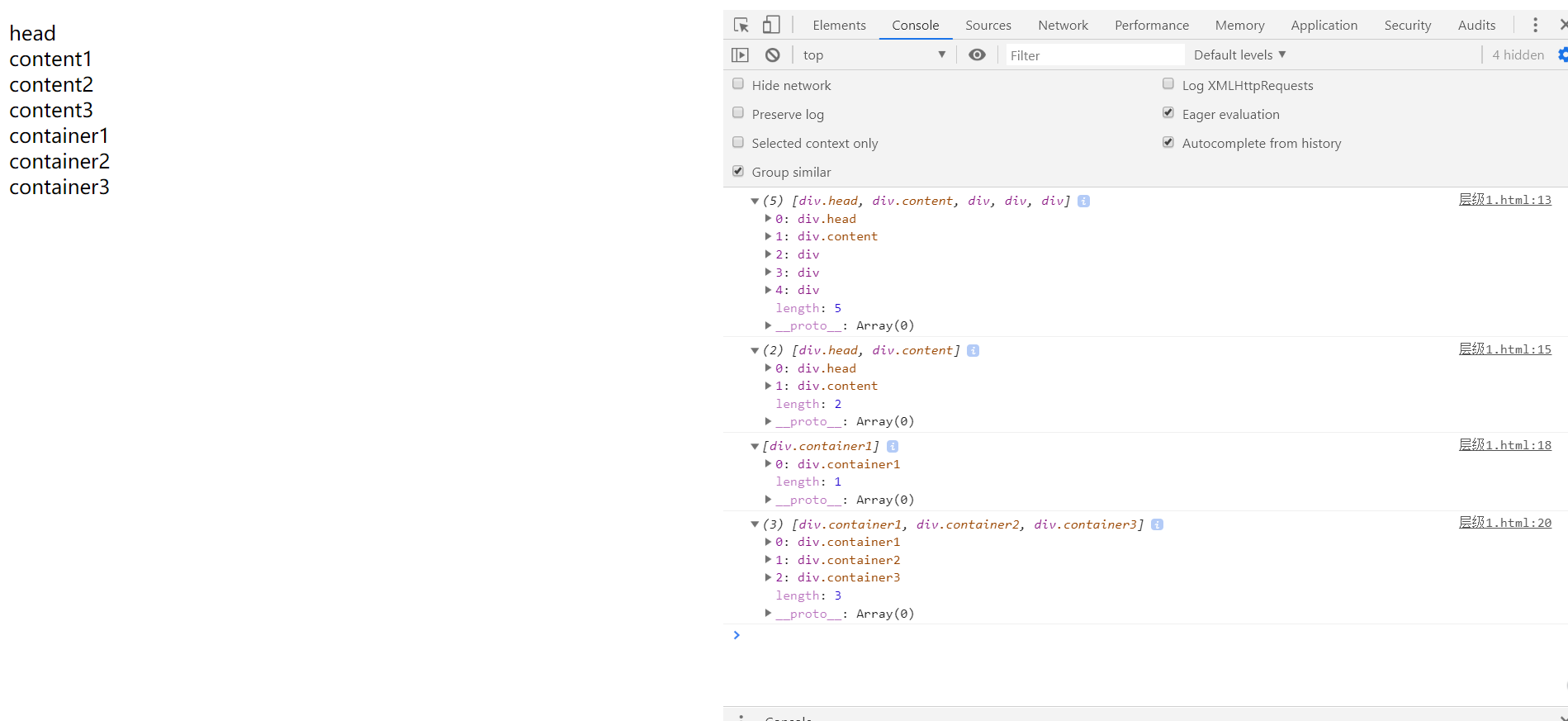Image resolution: width=1568 pixels, height=721 pixels.
Task: Click the "head" text on page
Action: pos(32,34)
